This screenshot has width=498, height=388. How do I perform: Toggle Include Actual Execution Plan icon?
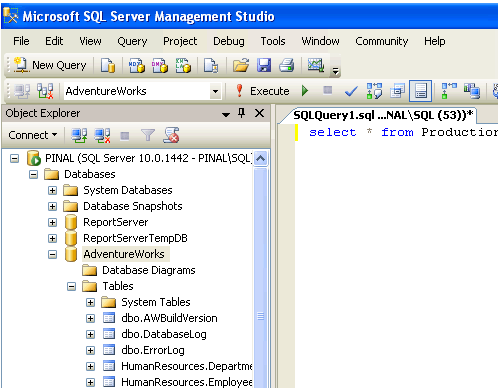click(449, 91)
